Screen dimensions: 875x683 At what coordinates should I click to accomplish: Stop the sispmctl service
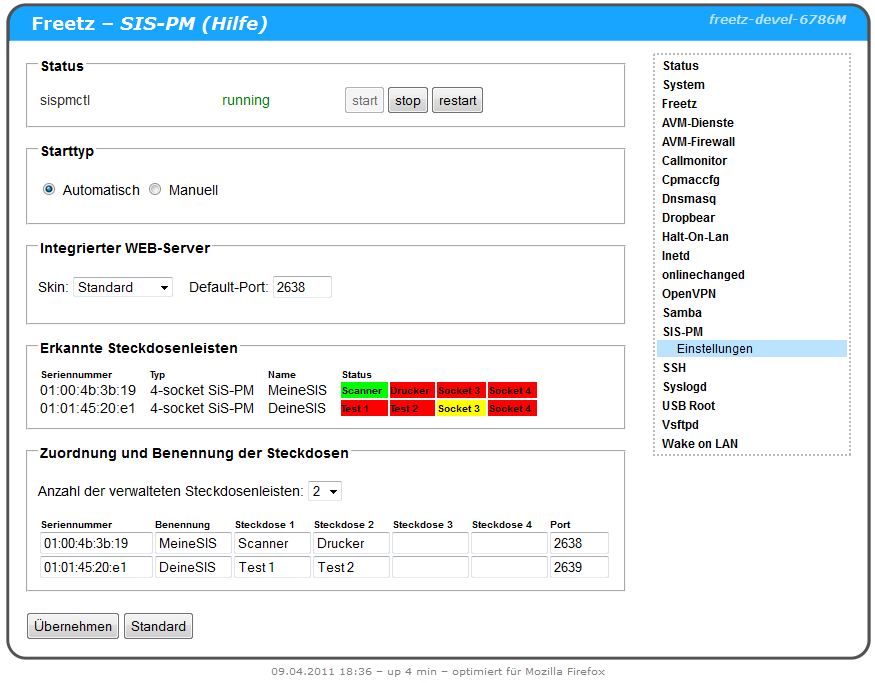pyautogui.click(x=407, y=100)
